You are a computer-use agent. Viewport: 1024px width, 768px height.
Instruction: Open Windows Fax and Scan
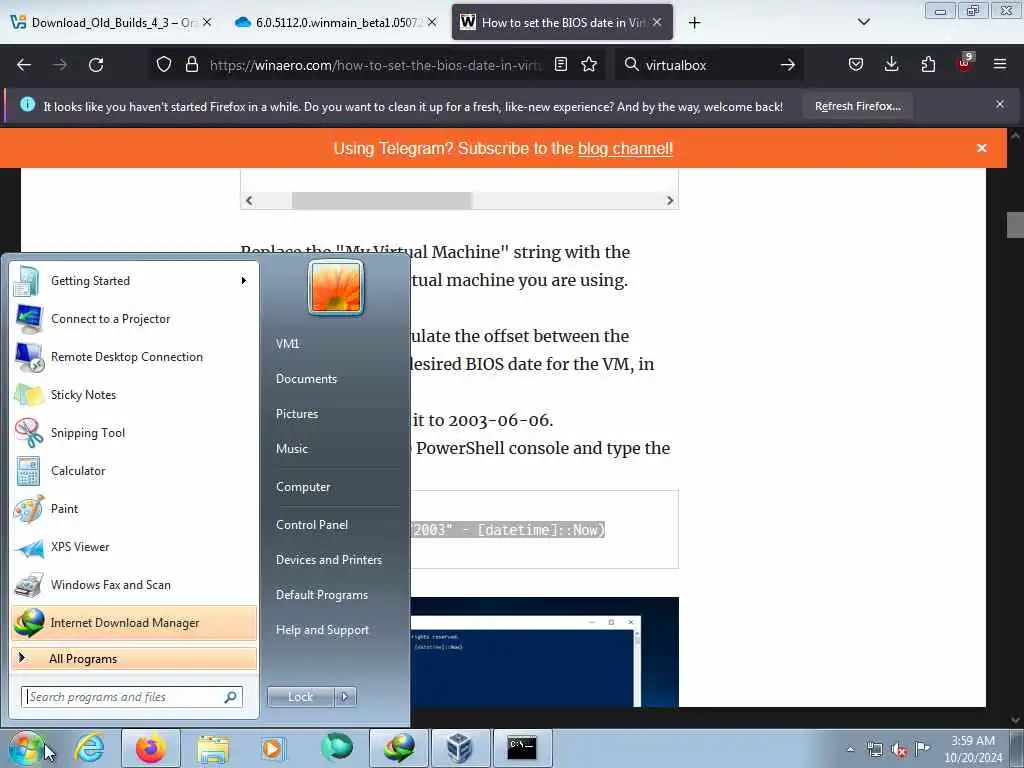tap(133, 584)
